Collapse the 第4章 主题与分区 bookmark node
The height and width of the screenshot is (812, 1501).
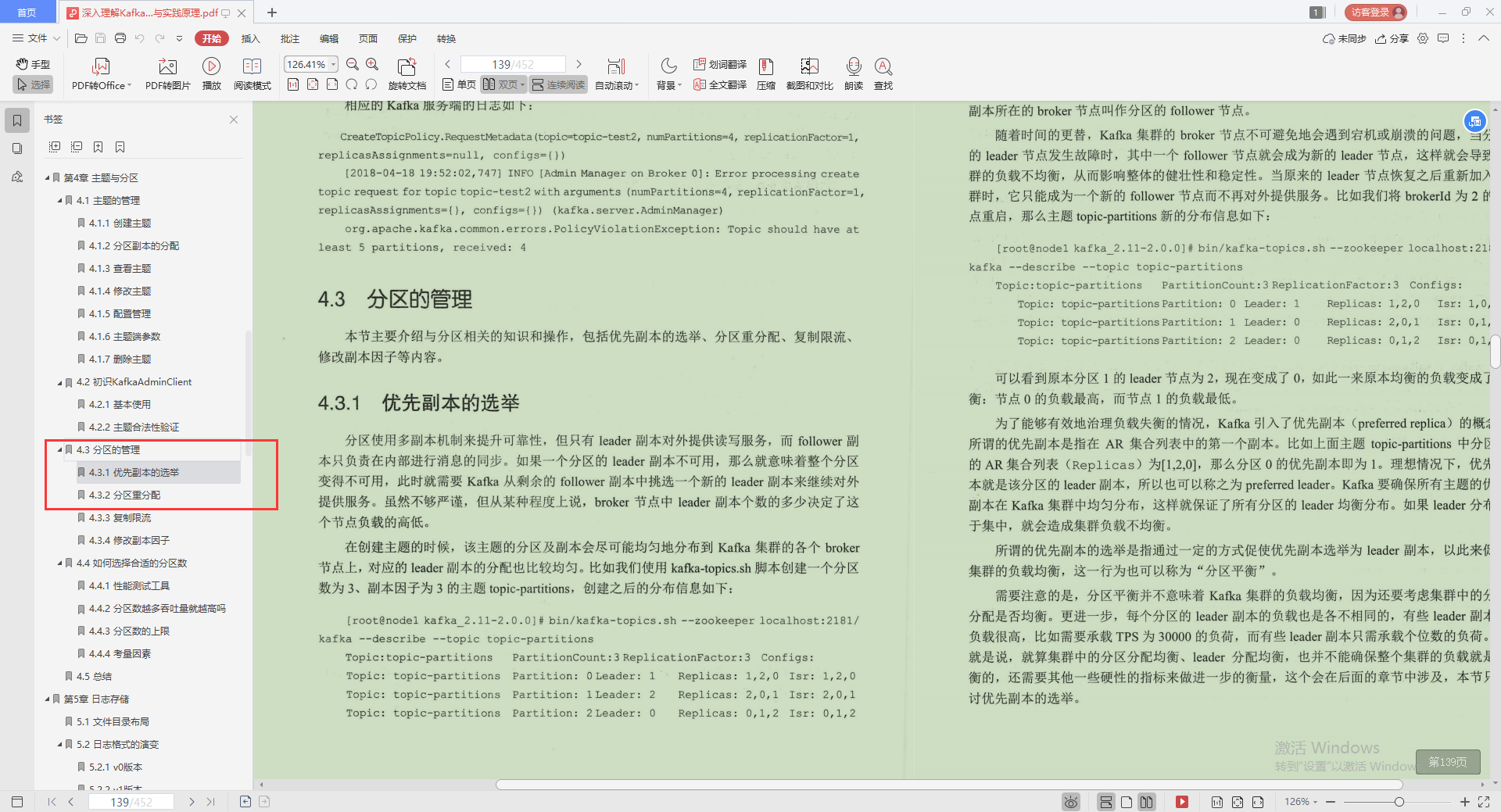click(x=47, y=177)
